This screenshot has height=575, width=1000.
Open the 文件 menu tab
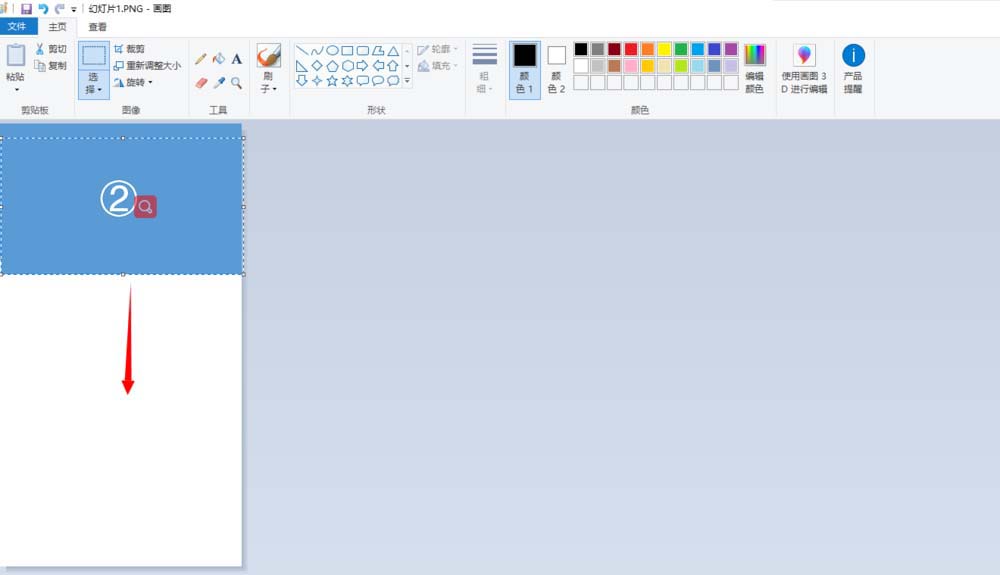(17, 26)
